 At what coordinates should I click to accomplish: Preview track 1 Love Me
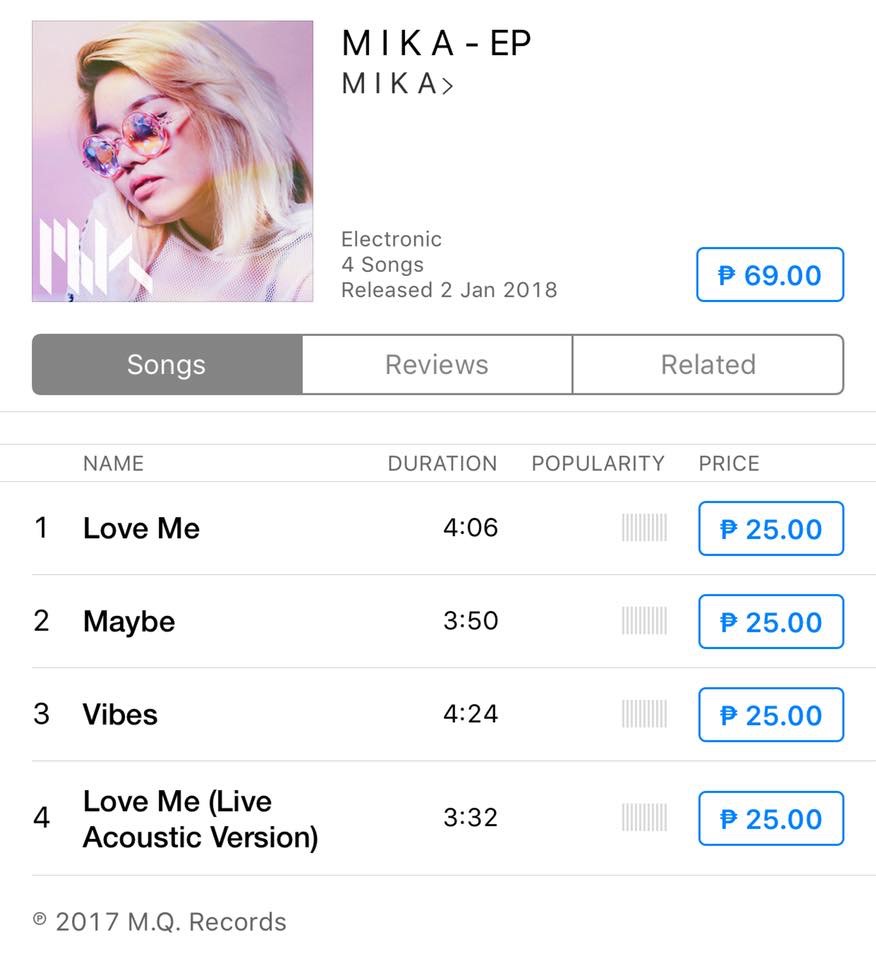pos(141,528)
